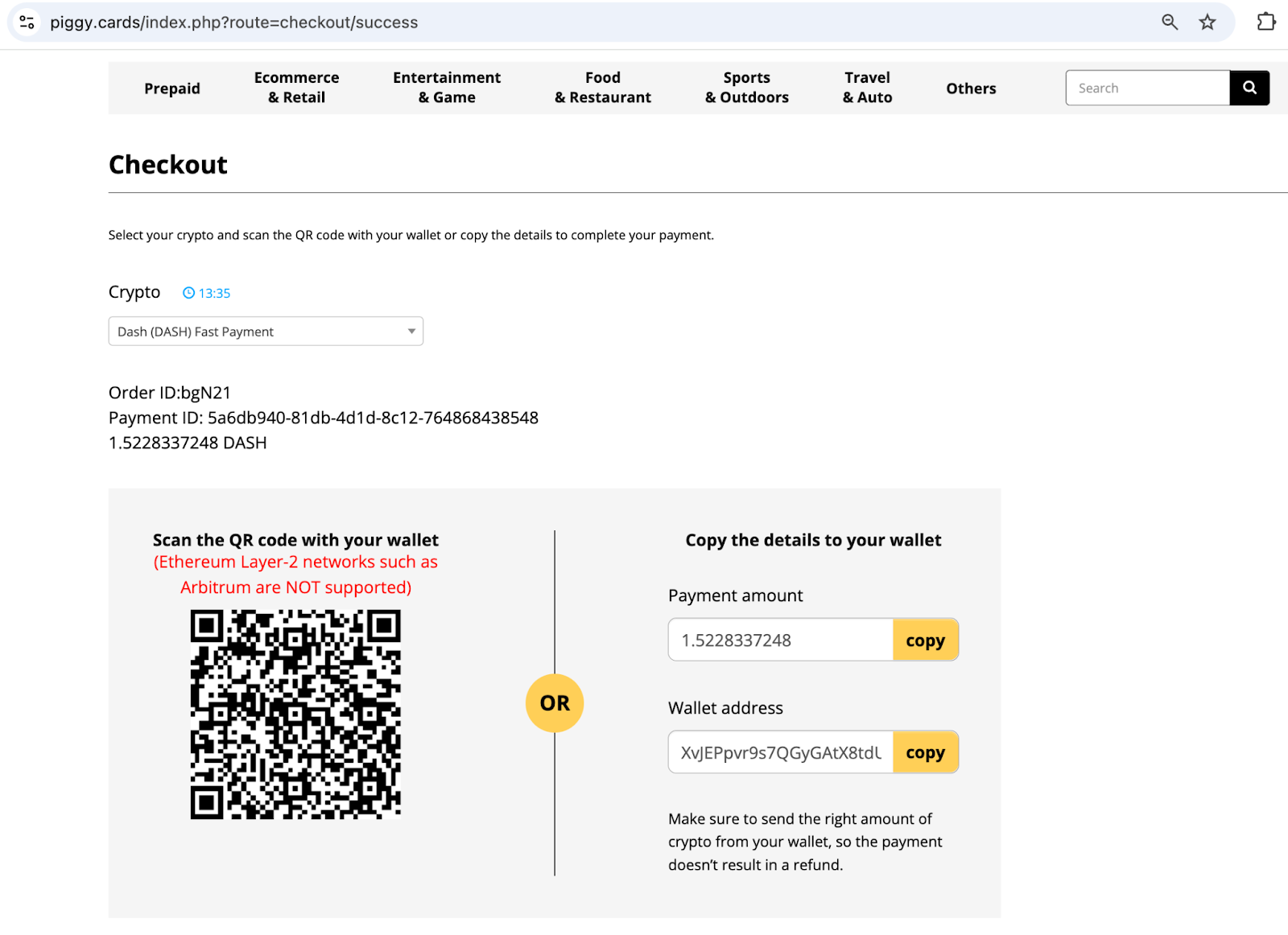Click the yellow OR circle
Screen dimensions: 1288x935
pyautogui.click(x=555, y=703)
